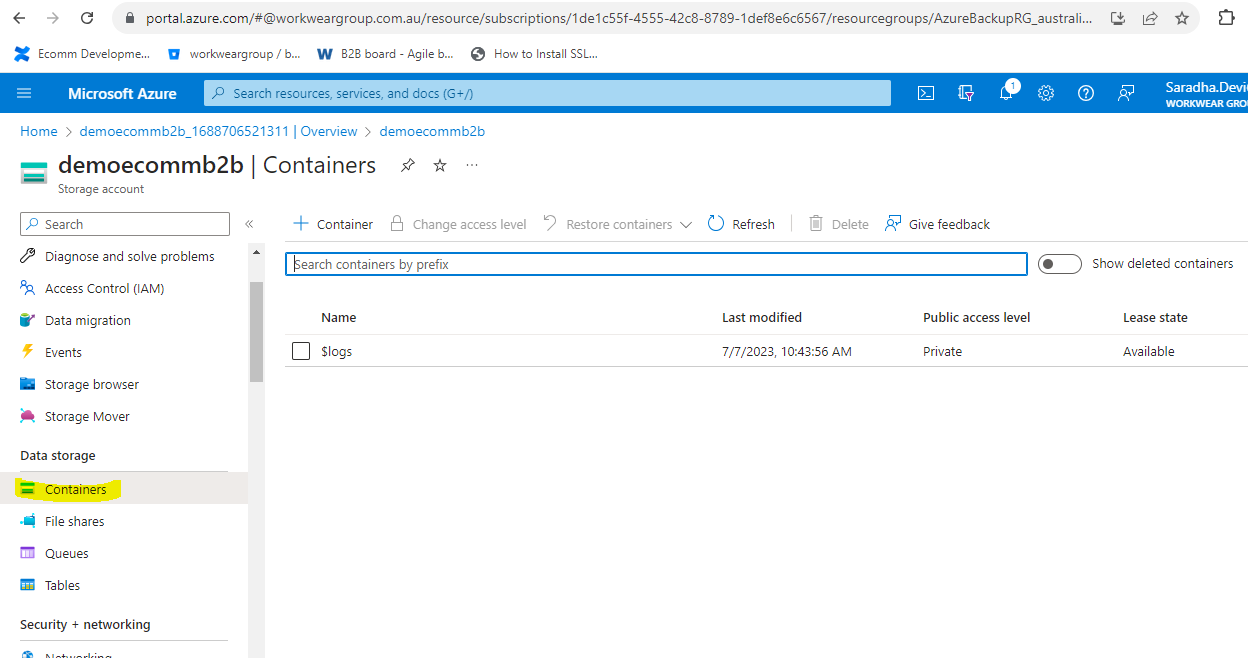
Task: Select Containers under Data storage
Action: 124,489
